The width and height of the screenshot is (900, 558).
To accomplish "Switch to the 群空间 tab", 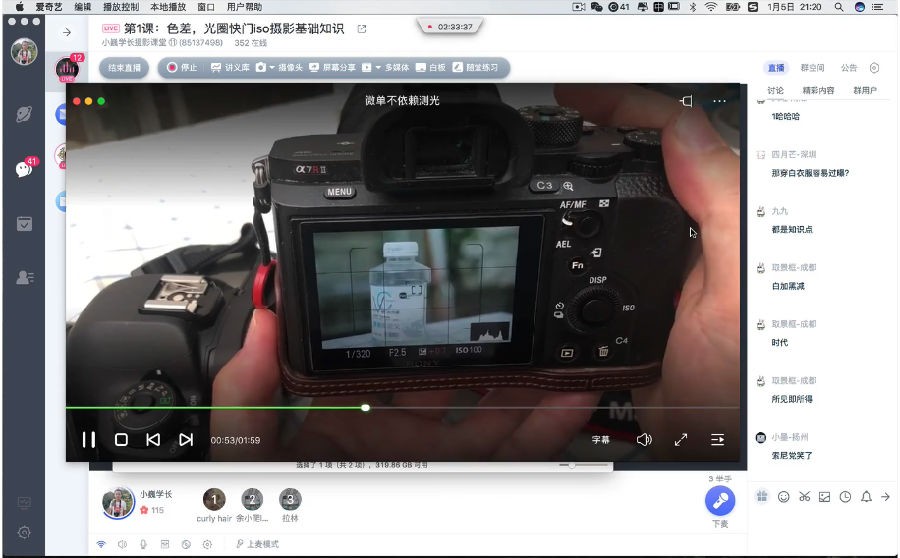I will (812, 68).
